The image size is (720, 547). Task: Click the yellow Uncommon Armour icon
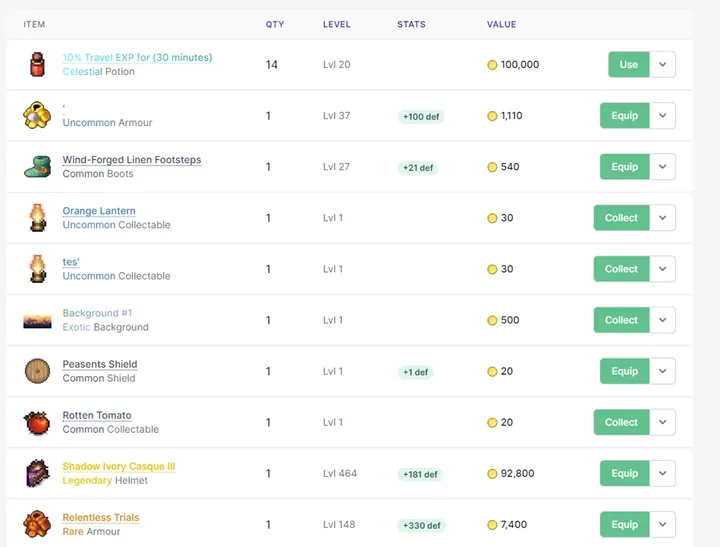coord(37,115)
